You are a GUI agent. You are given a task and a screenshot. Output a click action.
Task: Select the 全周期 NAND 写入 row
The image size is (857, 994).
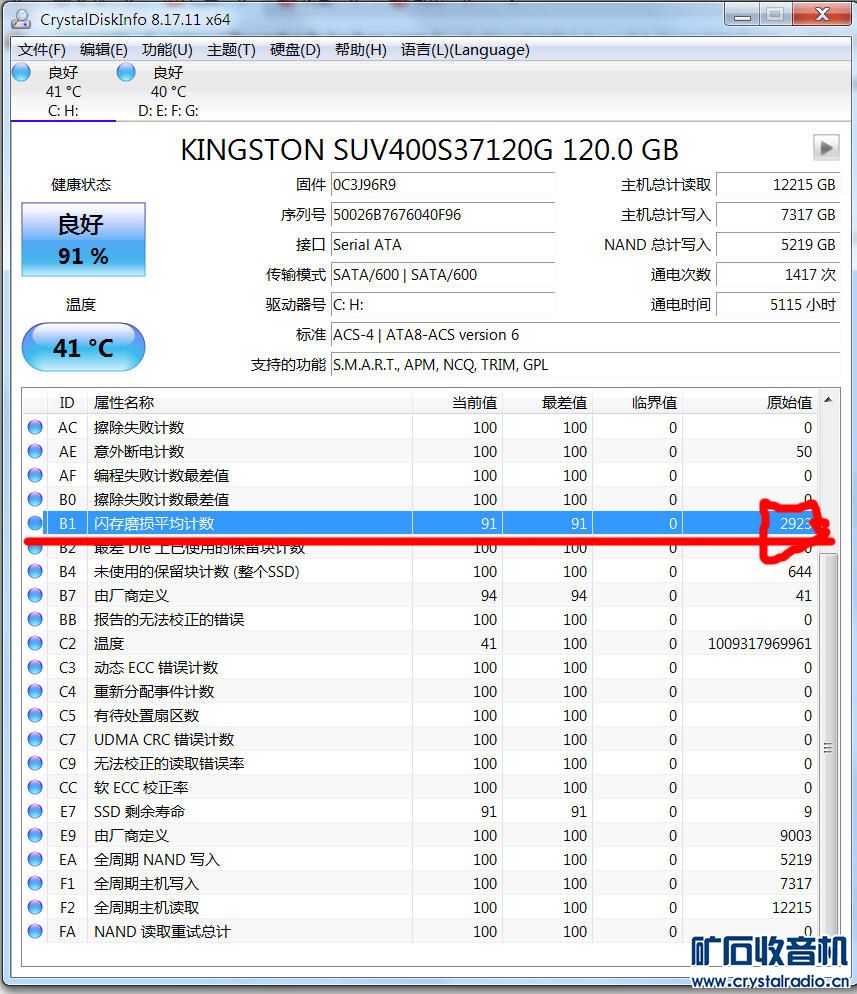pyautogui.click(x=420, y=860)
